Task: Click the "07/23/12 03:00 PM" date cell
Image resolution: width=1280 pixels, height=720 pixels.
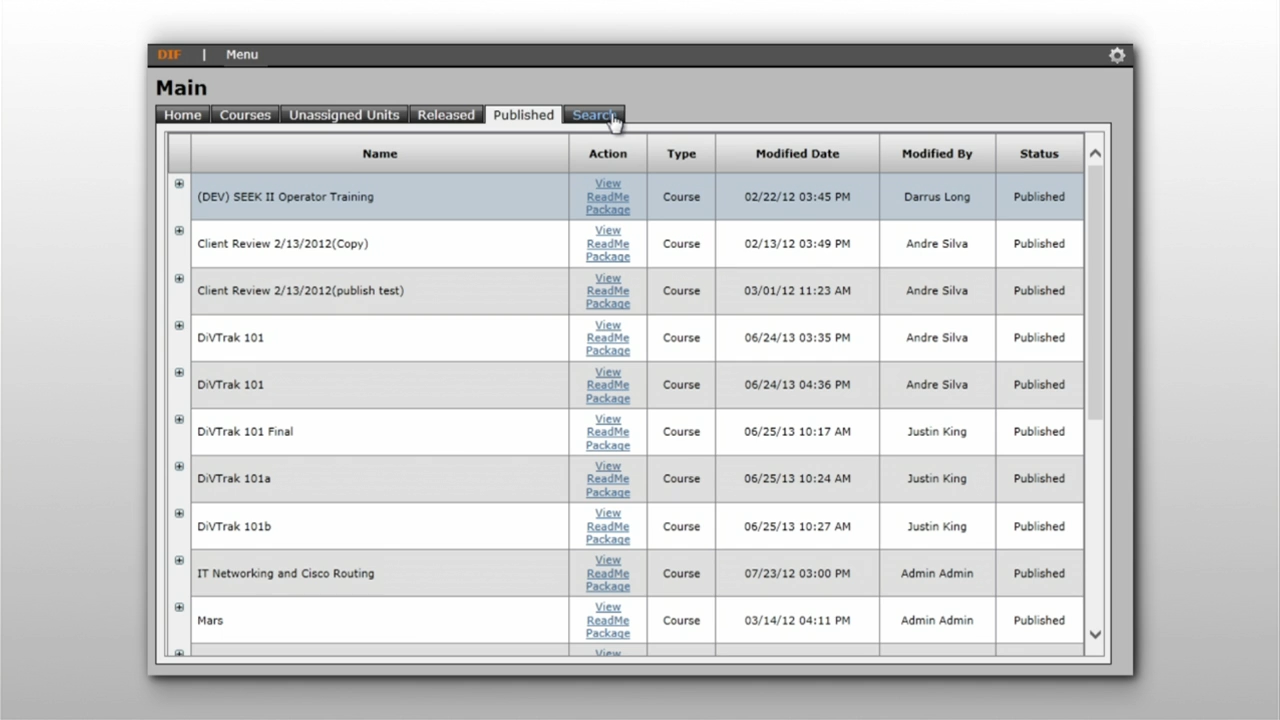Action: pyautogui.click(x=797, y=574)
